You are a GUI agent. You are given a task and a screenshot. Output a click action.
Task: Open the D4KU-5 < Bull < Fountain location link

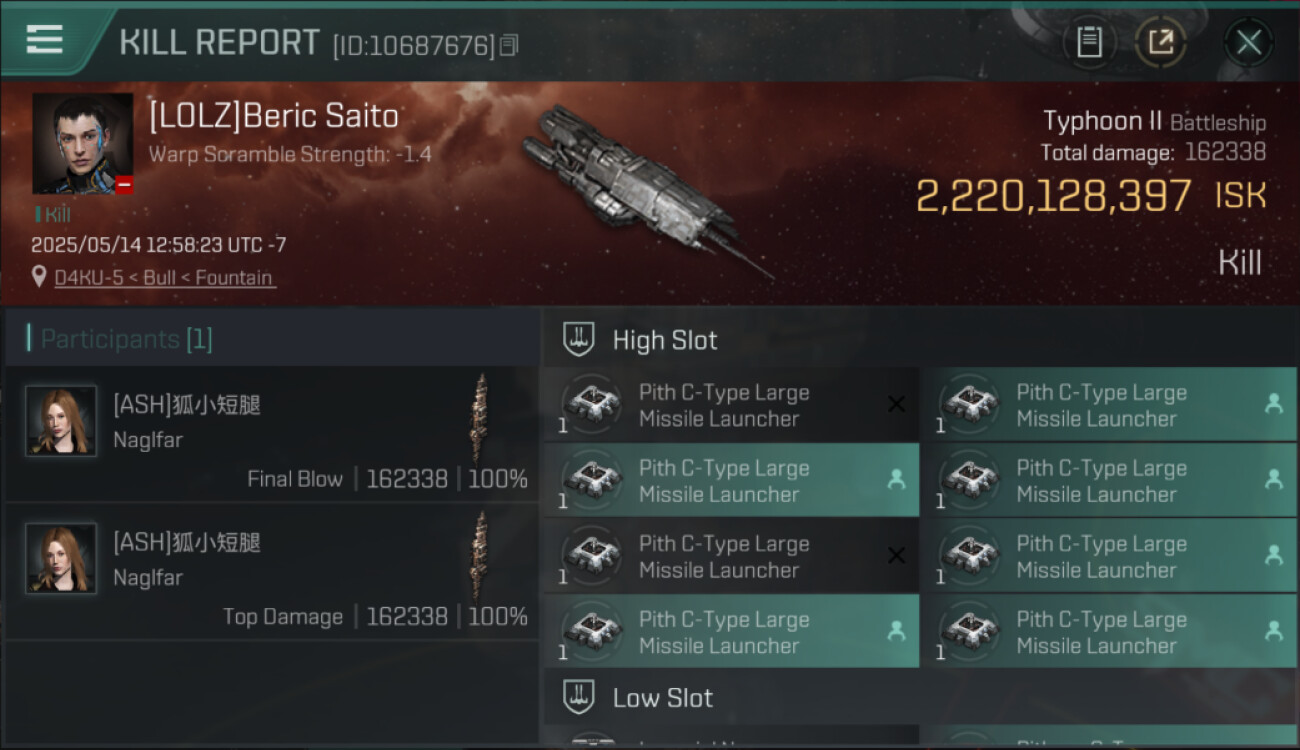coord(165,278)
